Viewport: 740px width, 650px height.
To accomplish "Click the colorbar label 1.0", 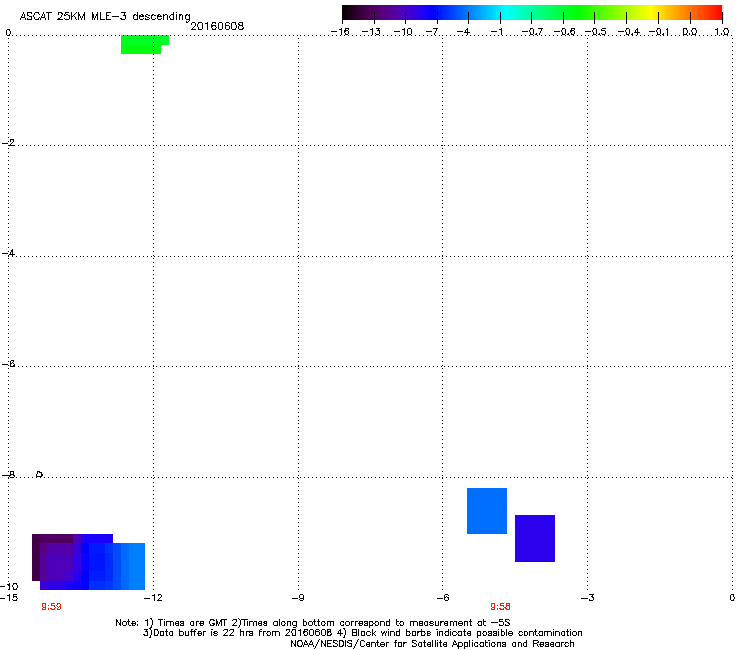I will tap(722, 32).
